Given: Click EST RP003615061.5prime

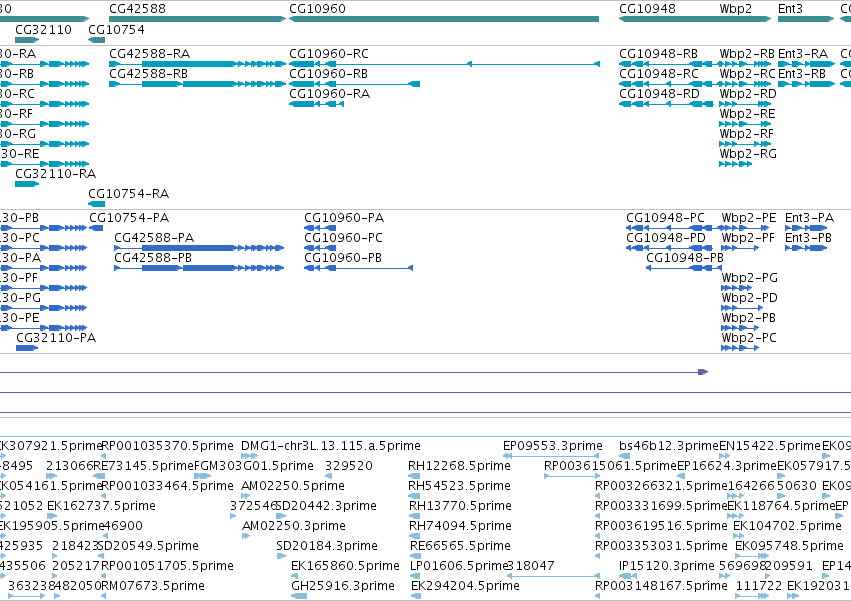Looking at the screenshot, I should 611,466.
